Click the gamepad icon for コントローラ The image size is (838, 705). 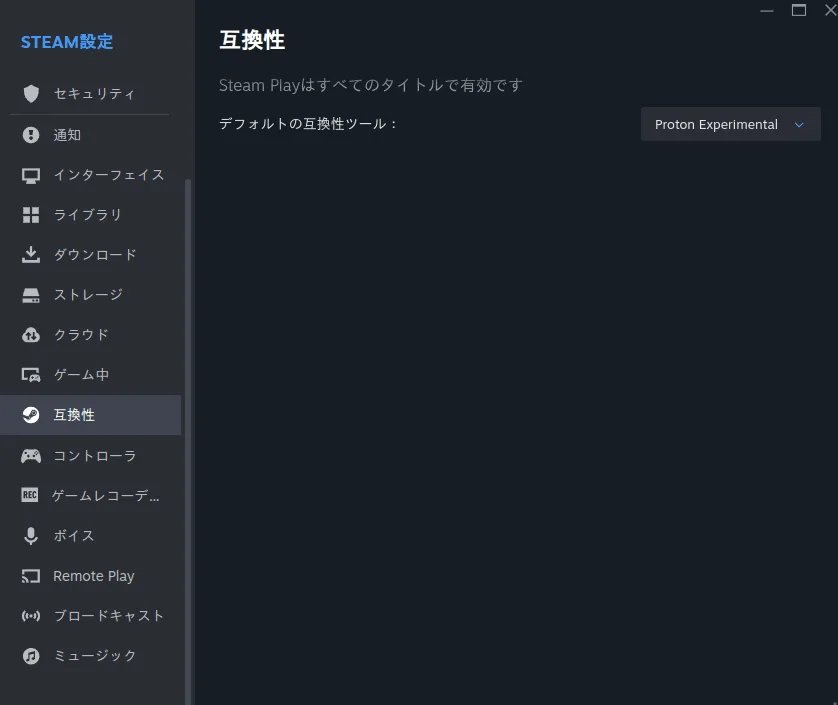[31, 456]
